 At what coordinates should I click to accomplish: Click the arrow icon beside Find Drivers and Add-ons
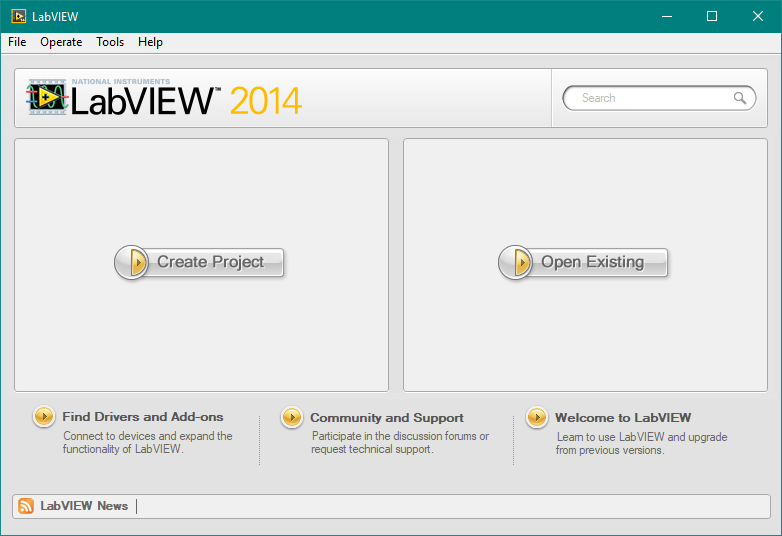tap(44, 417)
